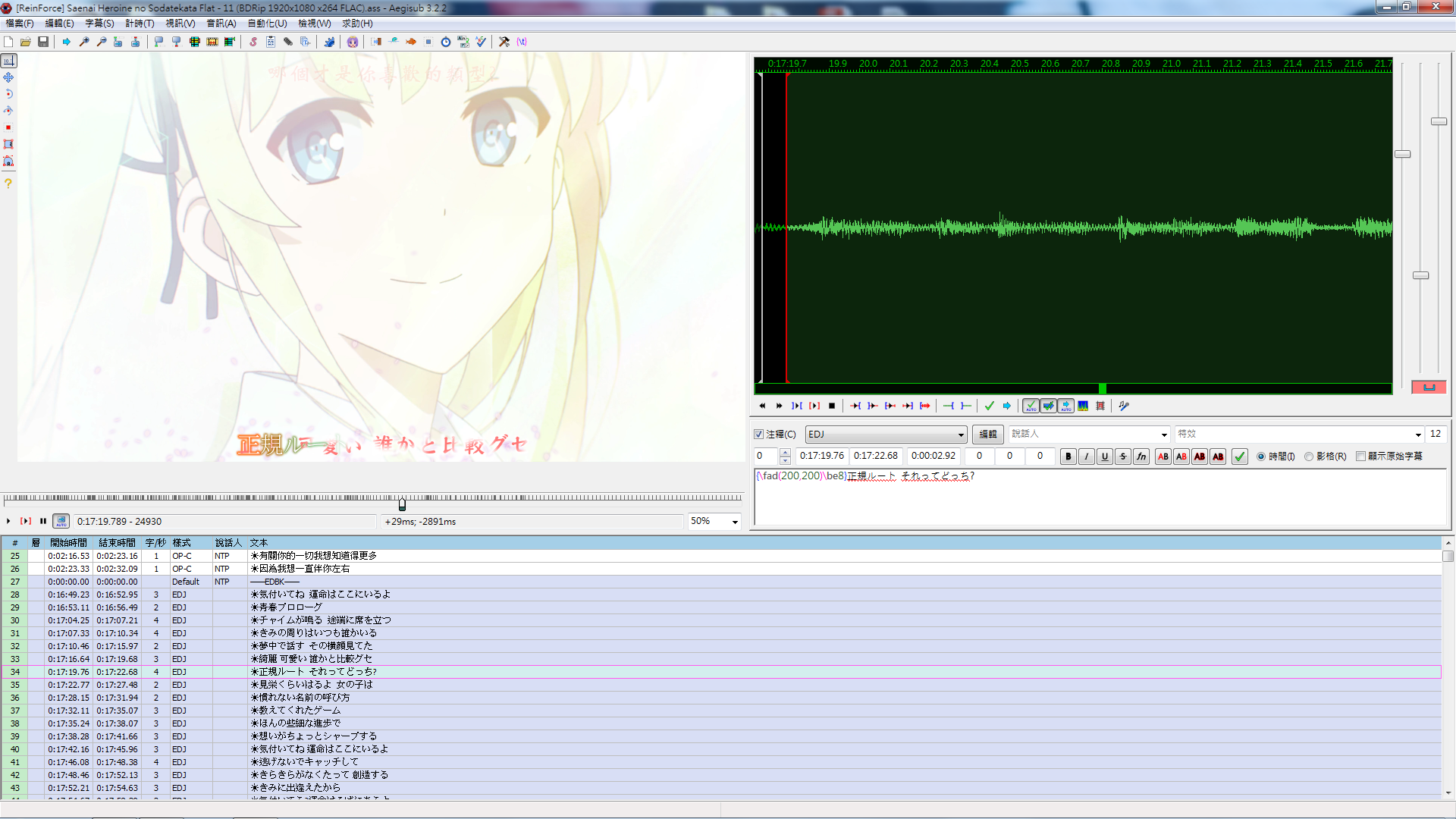Open the 自動化(U) menu
The image size is (1456, 819).
267,24
